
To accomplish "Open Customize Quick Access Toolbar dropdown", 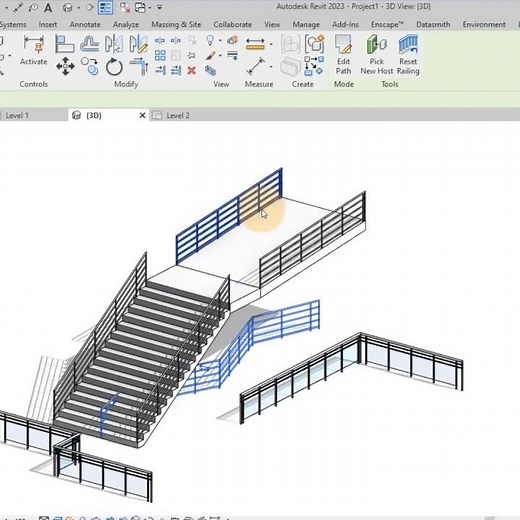I will (160, 7).
